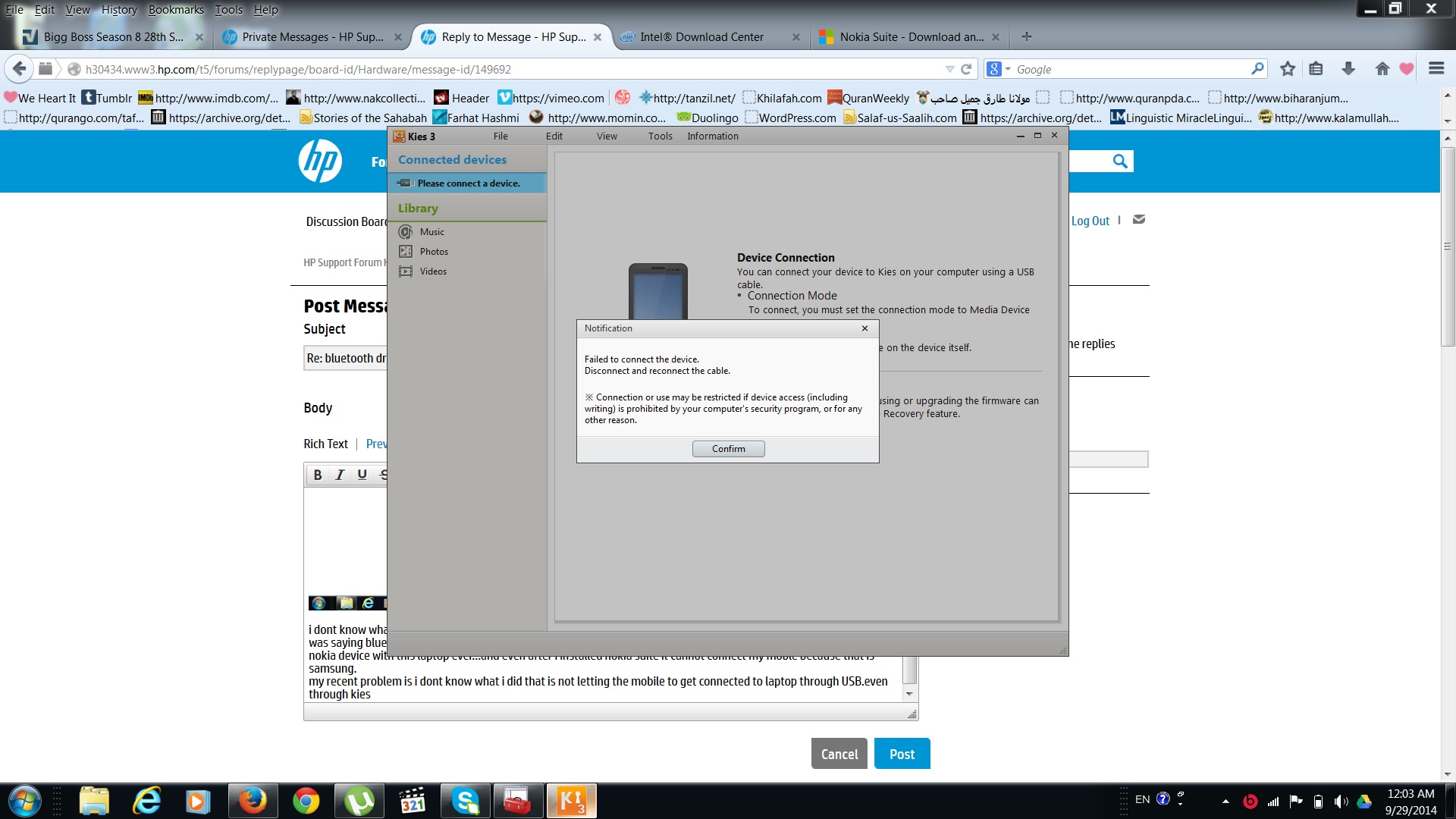Bookmark this page with the star icon
1456x819 pixels.
tap(1288, 69)
